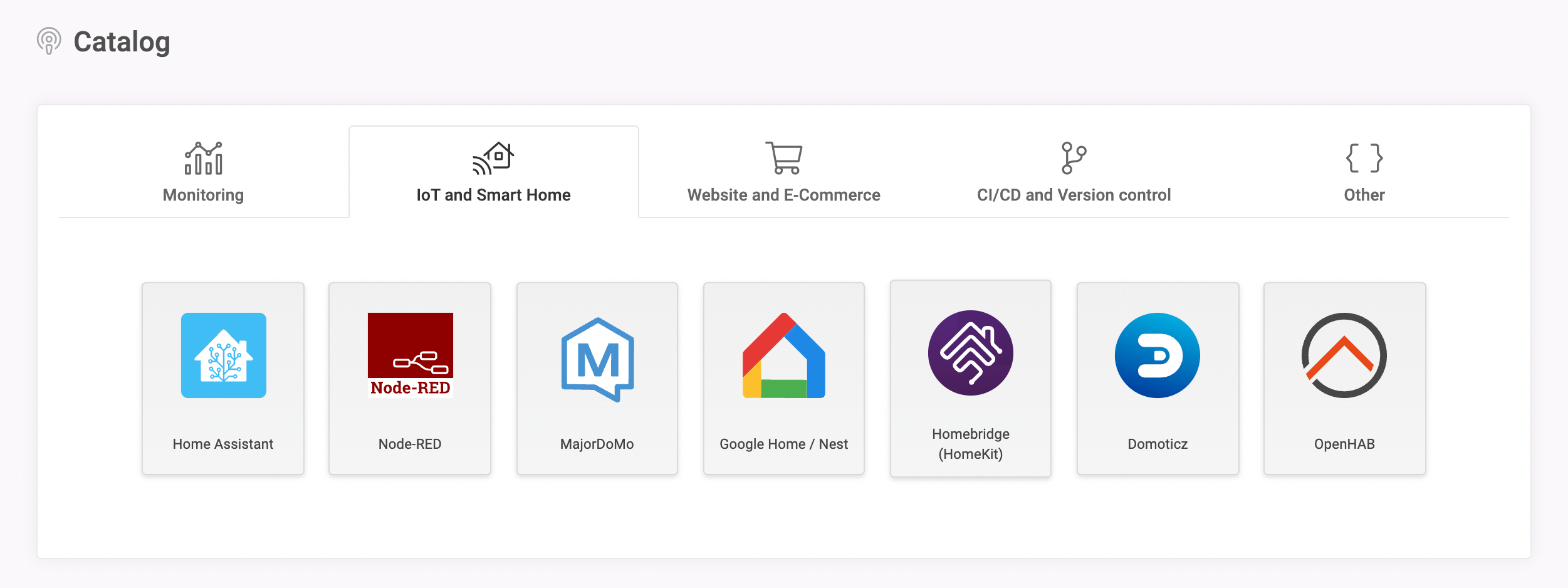Open the Website and E-Commerce tab

[783, 172]
